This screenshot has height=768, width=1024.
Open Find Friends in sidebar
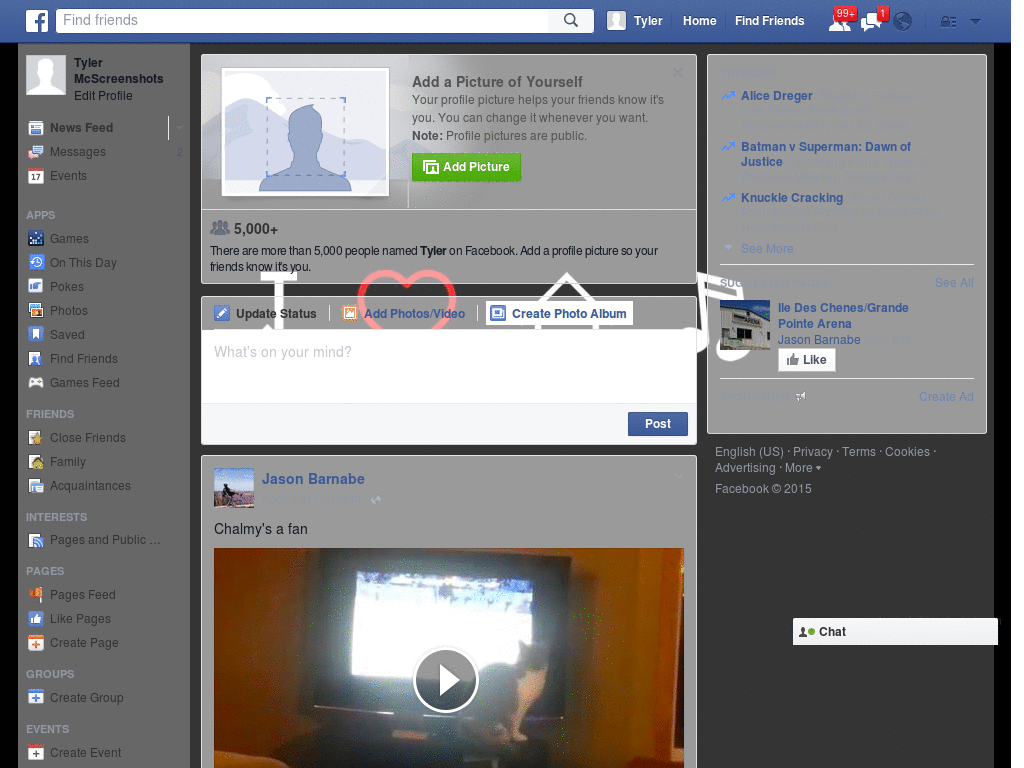coord(84,359)
